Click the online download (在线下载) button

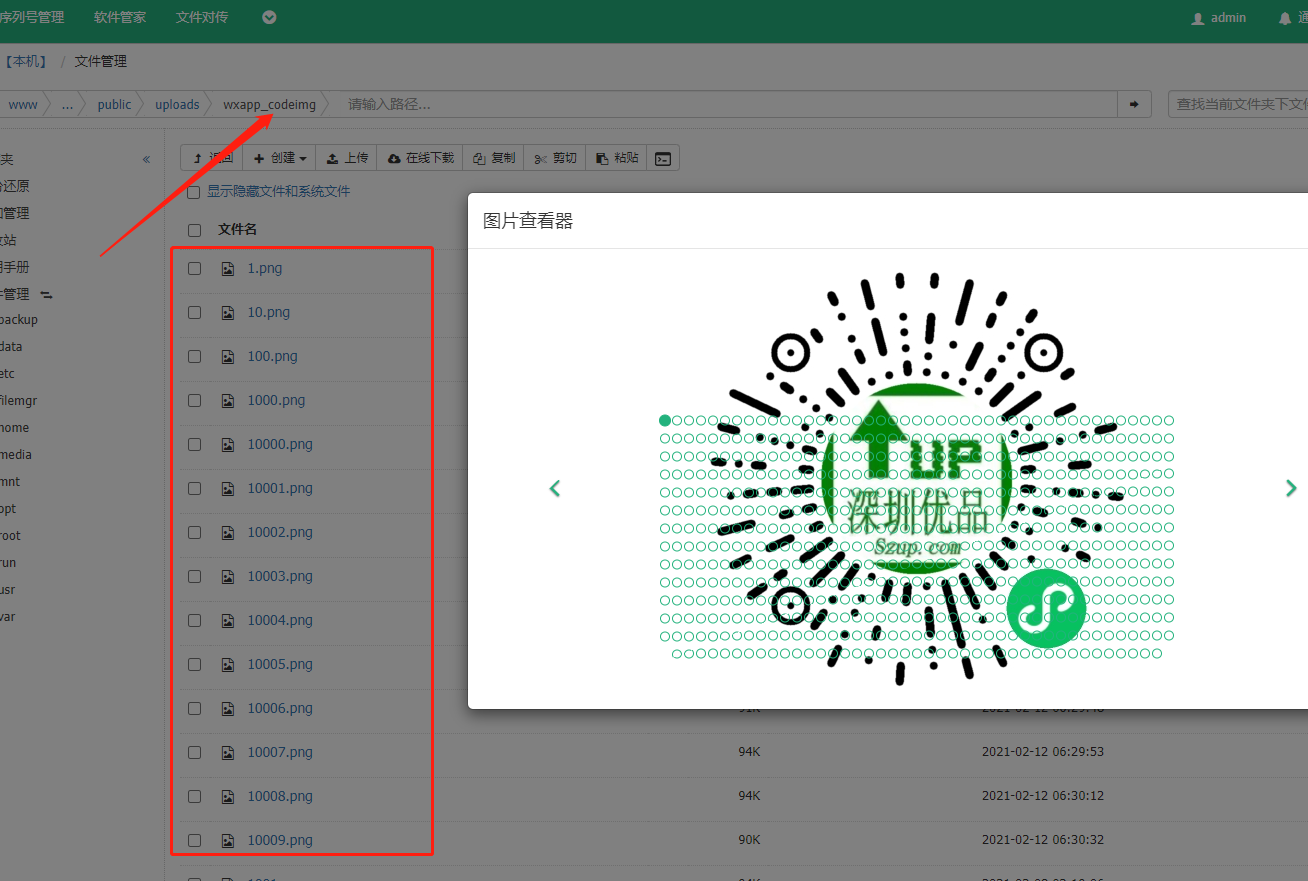[x=420, y=158]
